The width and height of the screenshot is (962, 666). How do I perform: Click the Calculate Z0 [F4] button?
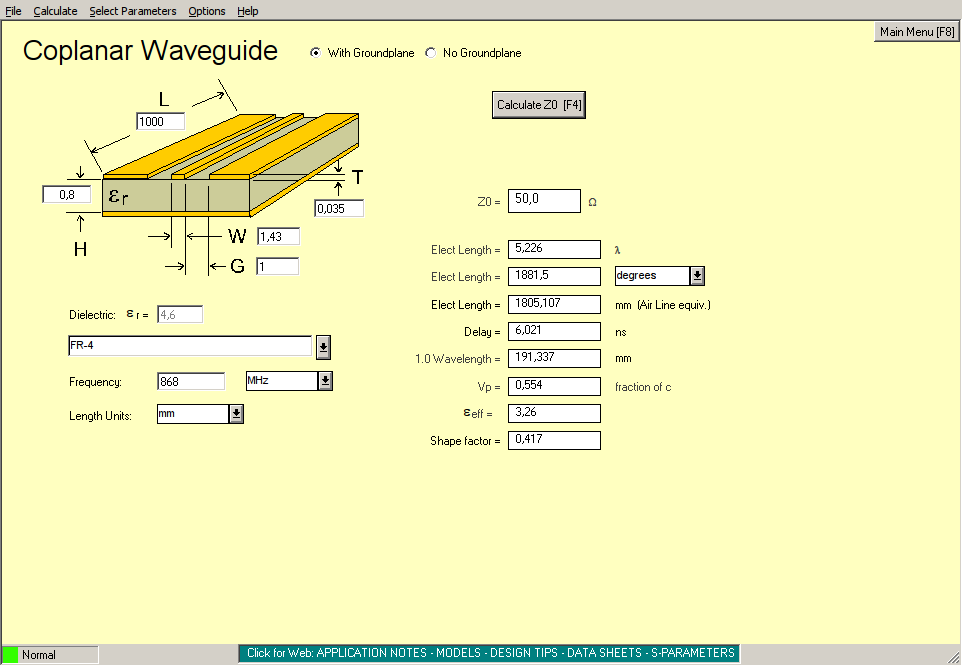pos(539,105)
